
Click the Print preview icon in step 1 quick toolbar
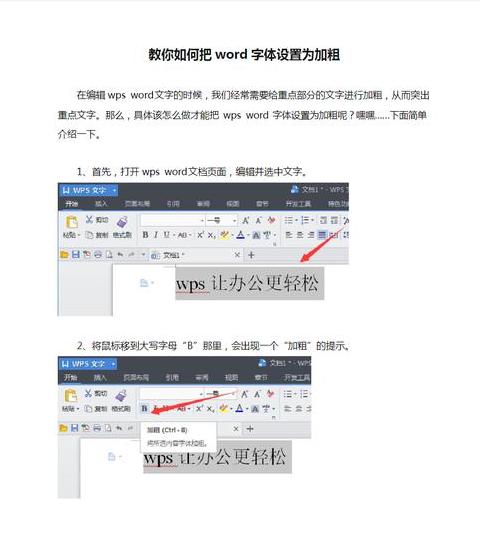[x=109, y=255]
